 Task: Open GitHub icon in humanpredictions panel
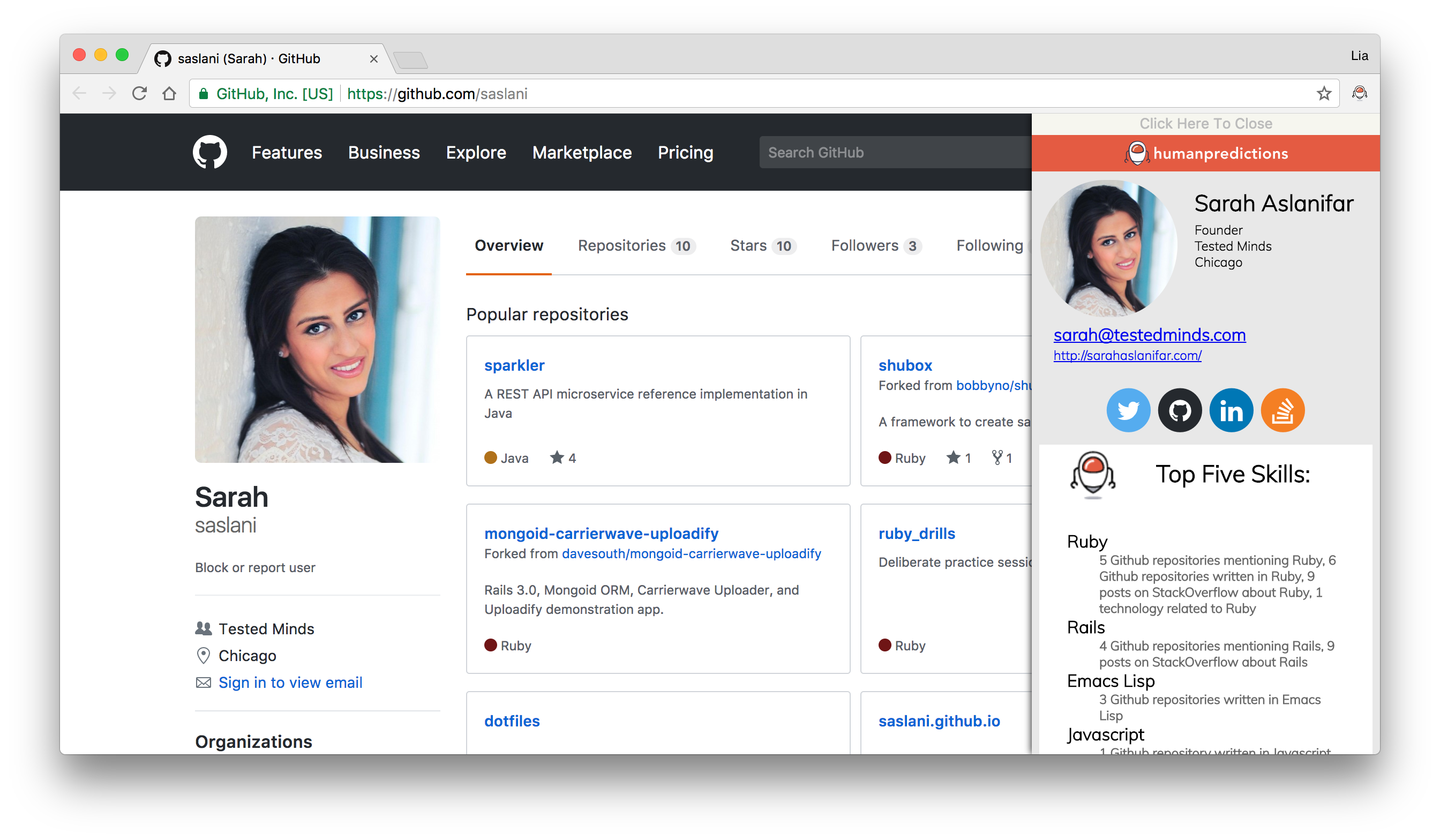click(x=1180, y=410)
